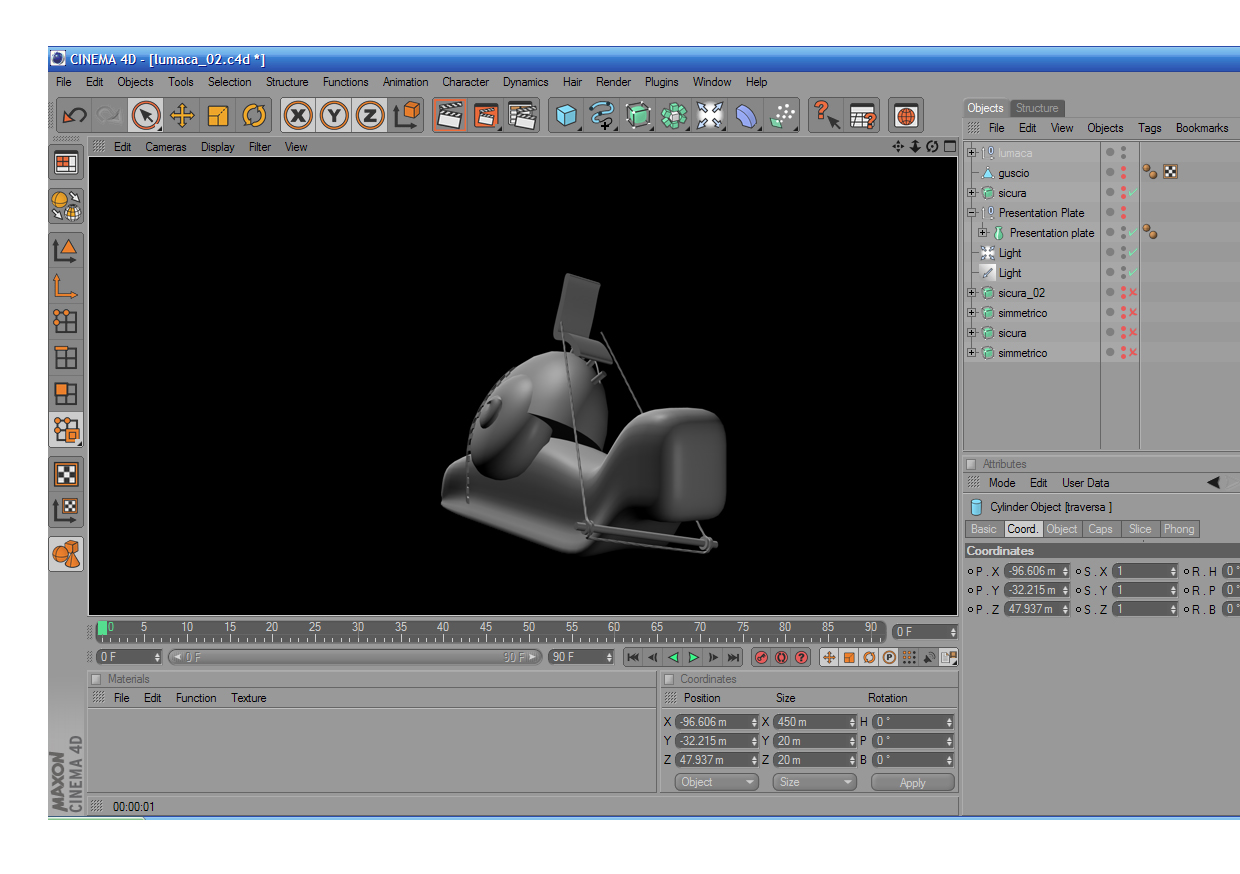Open the Object coordinate mode dropdown
The height and width of the screenshot is (874, 1240).
pos(717,782)
